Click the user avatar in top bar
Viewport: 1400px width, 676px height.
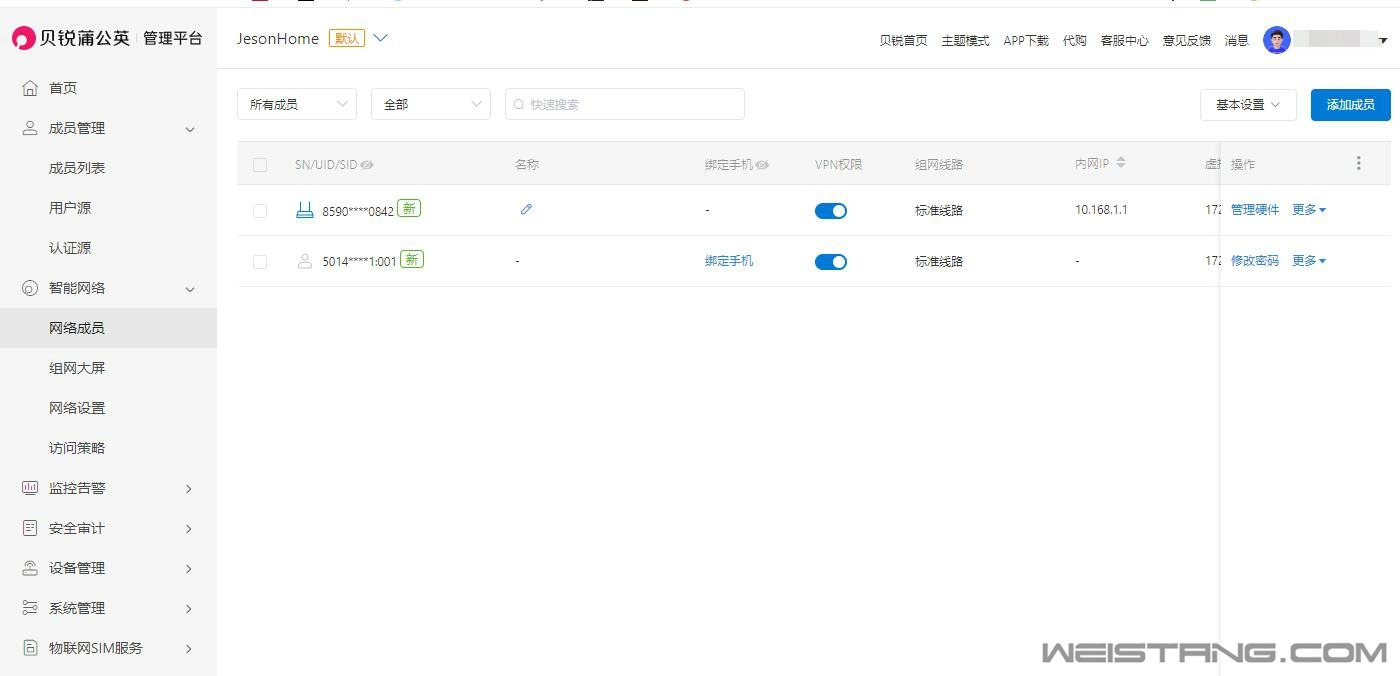(x=1276, y=40)
